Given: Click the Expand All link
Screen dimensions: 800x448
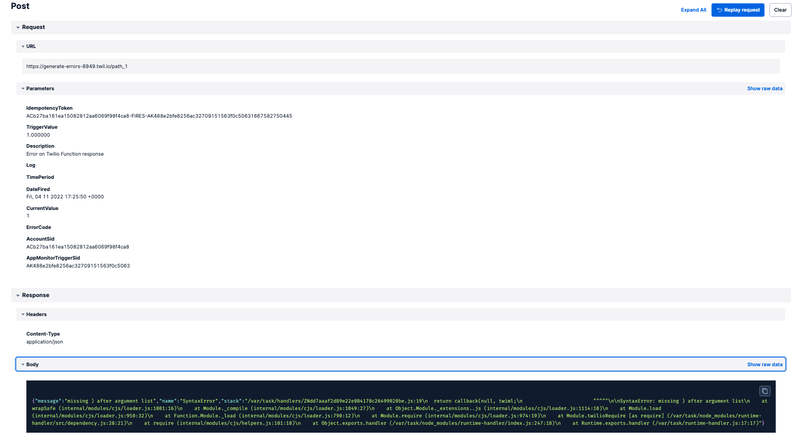Looking at the screenshot, I should point(693,10).
